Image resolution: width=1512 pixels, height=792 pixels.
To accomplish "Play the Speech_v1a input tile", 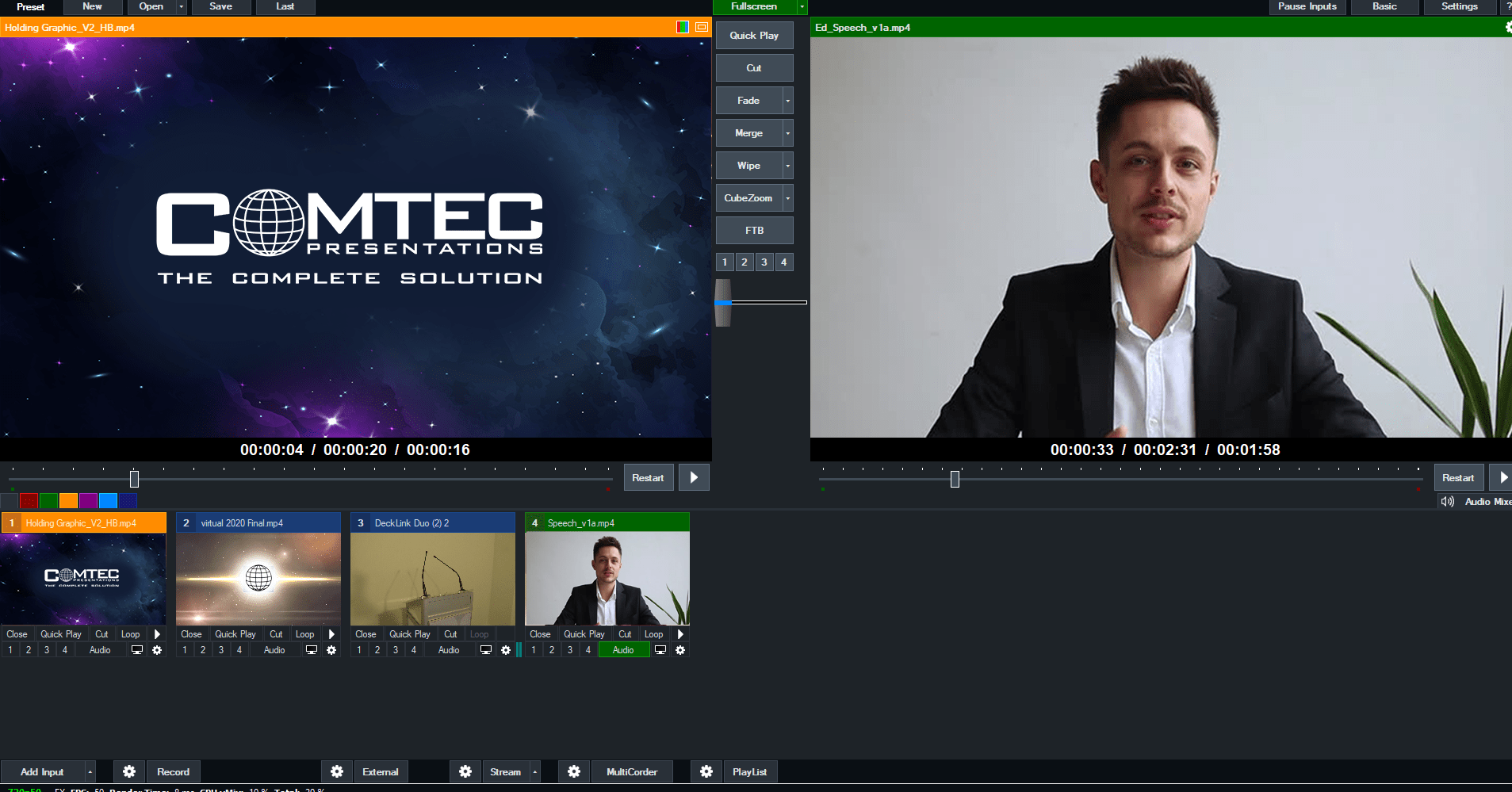I will [x=680, y=634].
